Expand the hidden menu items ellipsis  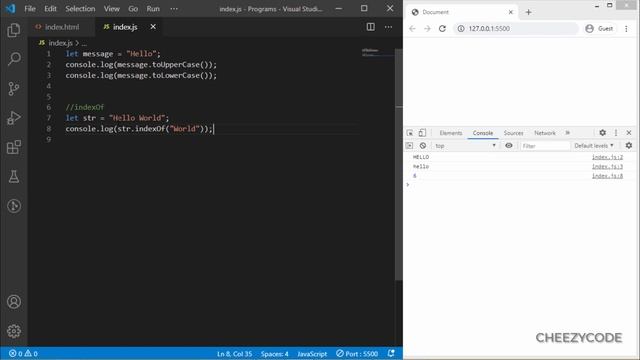pos(174,9)
